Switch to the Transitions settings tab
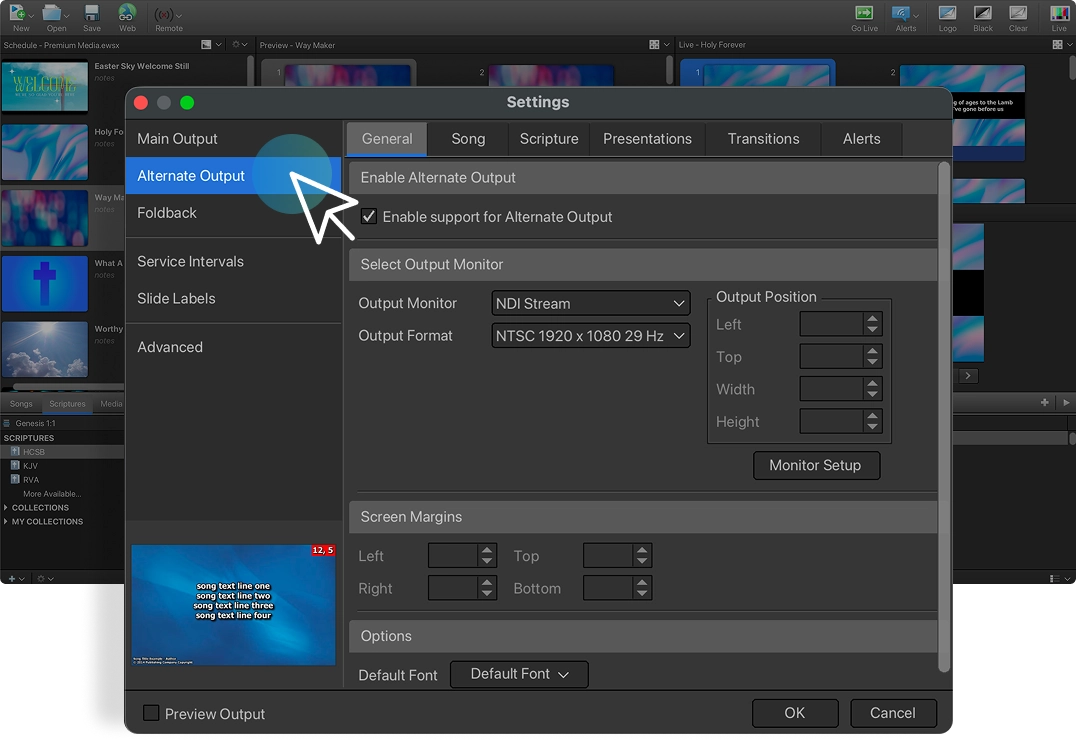The height and width of the screenshot is (742, 1076). tap(763, 138)
